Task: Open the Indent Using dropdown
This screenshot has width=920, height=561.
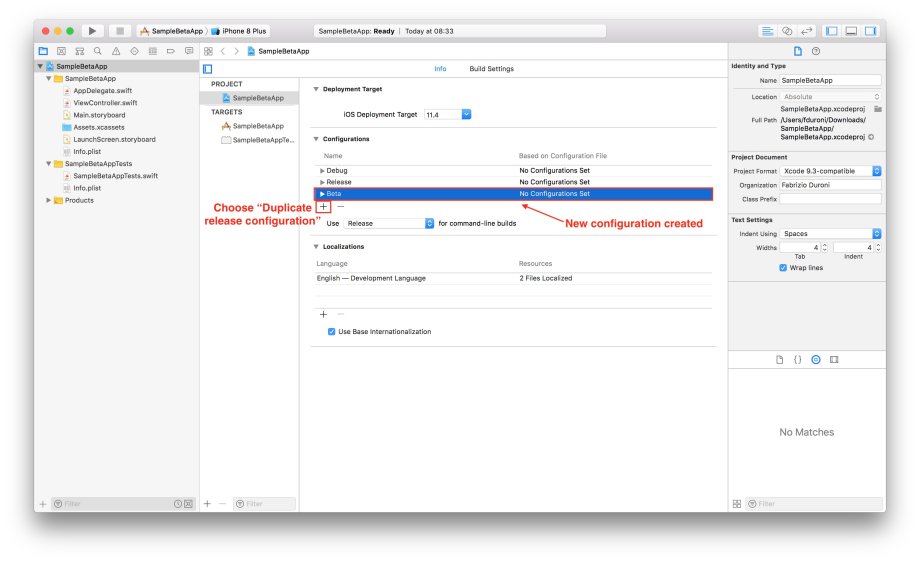Action: click(x=830, y=234)
